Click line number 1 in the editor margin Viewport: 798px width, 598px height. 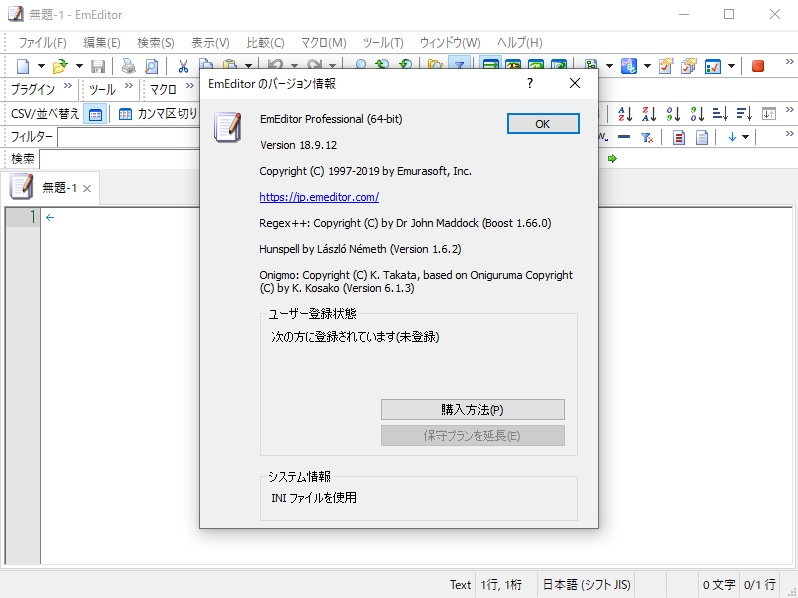tap(33, 217)
